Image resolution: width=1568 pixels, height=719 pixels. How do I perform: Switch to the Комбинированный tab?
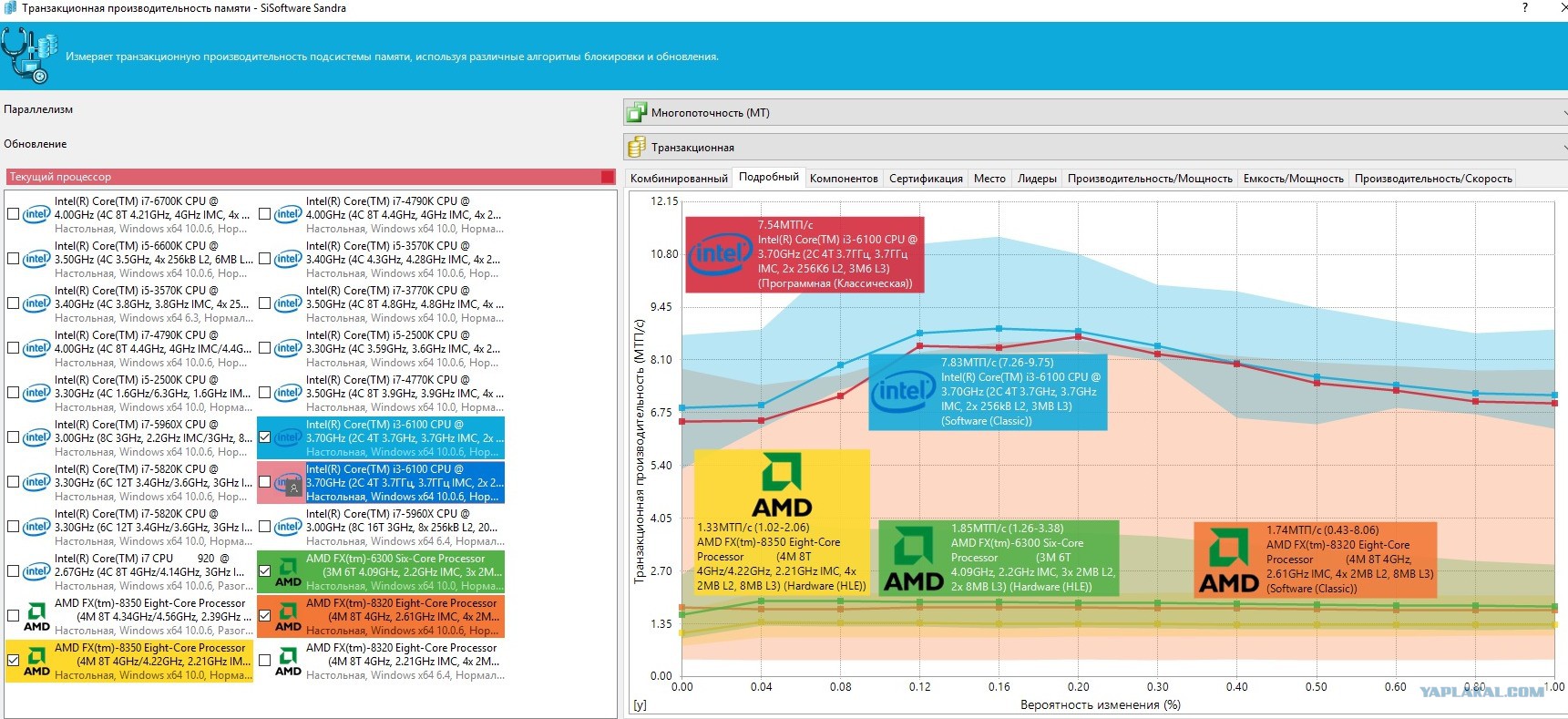[x=679, y=179]
